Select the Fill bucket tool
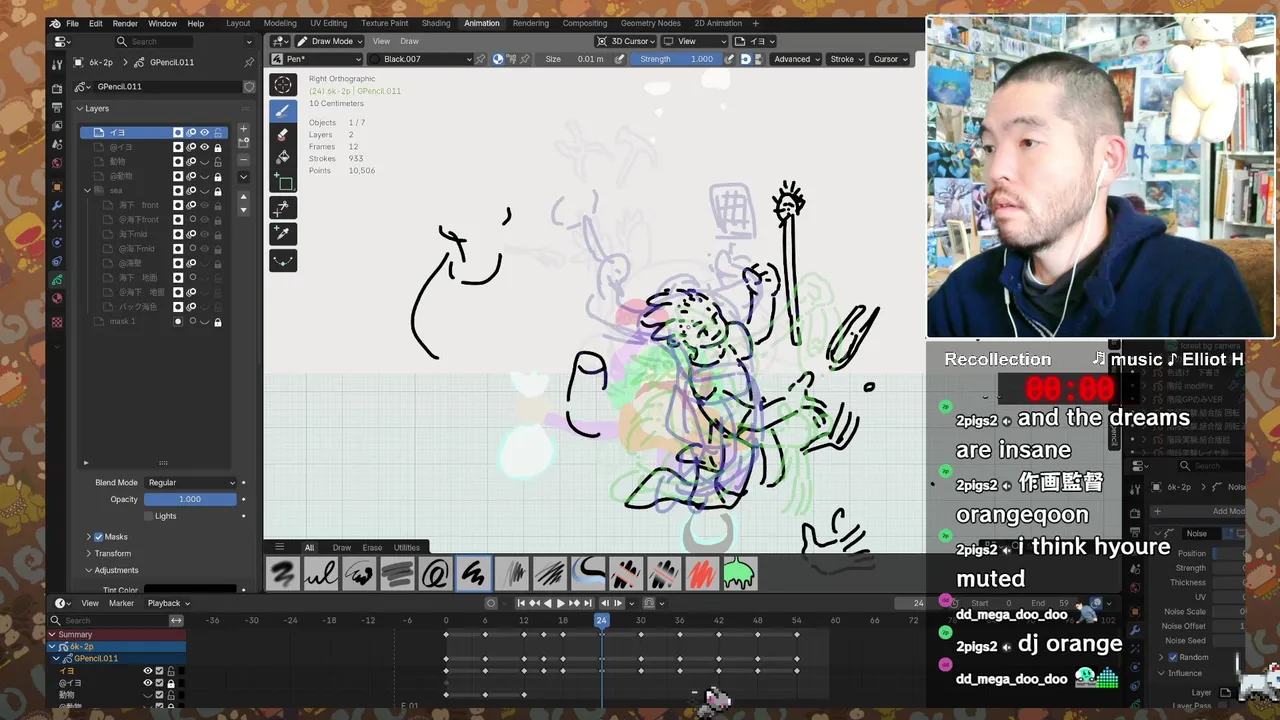1280x720 pixels. 283,157
